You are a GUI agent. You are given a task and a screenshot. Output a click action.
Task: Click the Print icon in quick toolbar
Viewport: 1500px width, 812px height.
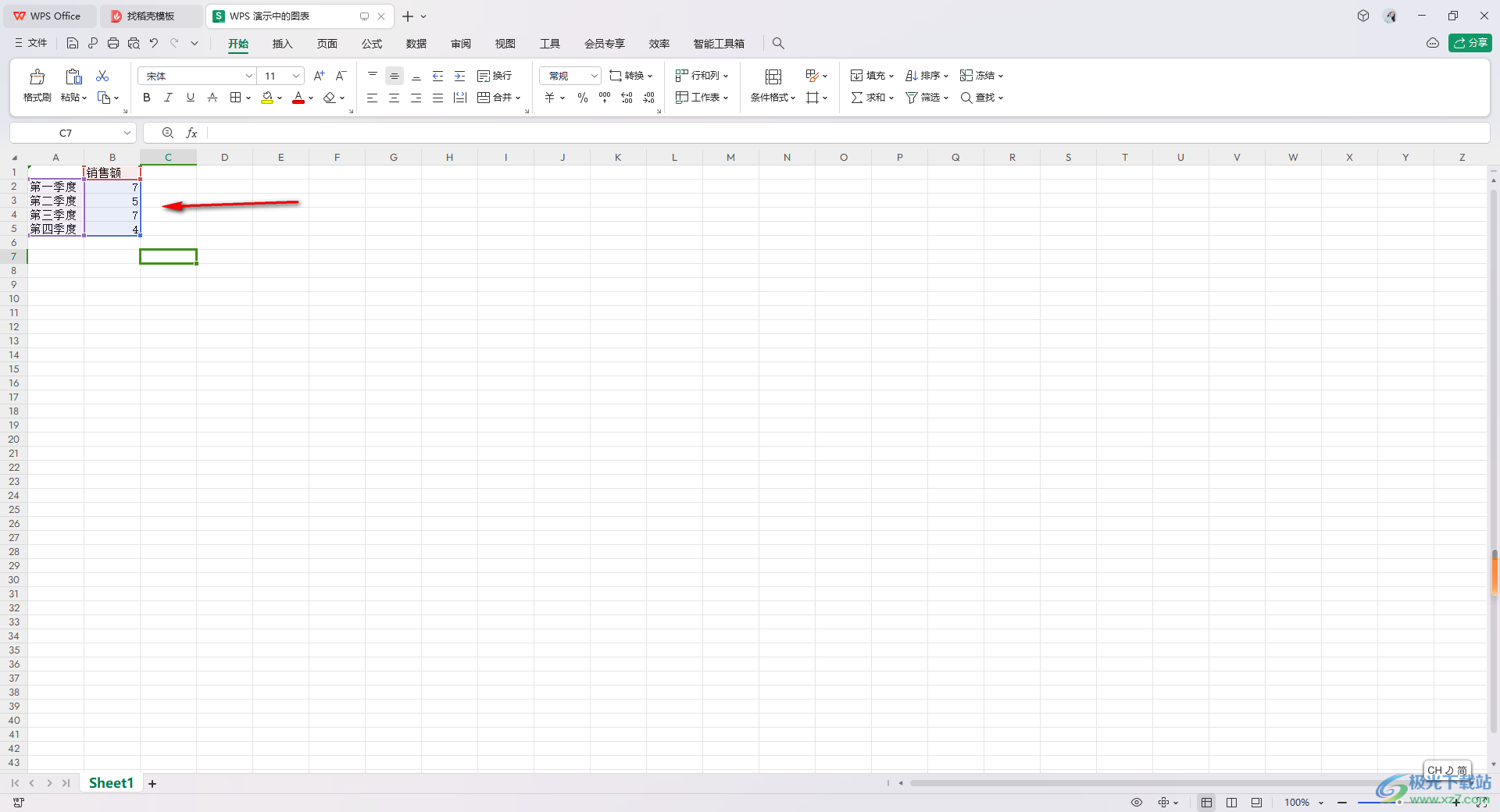click(113, 43)
